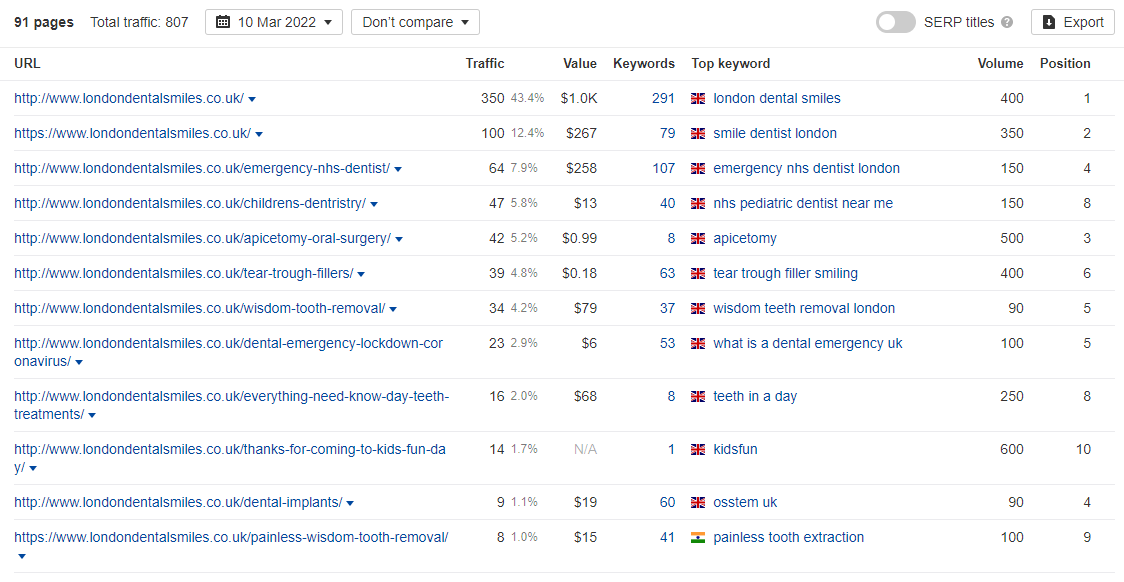Screen dimensions: 1124x582
Task: Expand the tear-trough-fillers URL dropdown arrow
Action: pyautogui.click(x=361, y=275)
